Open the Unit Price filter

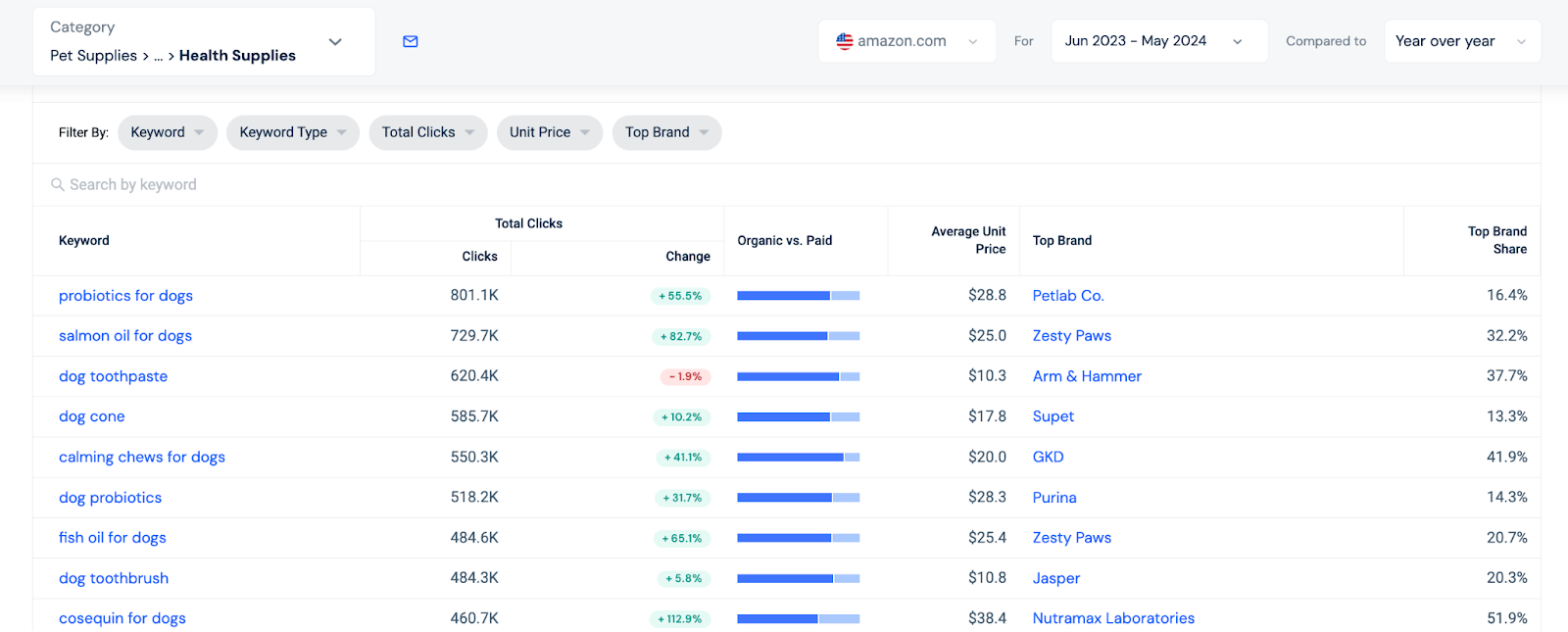549,132
